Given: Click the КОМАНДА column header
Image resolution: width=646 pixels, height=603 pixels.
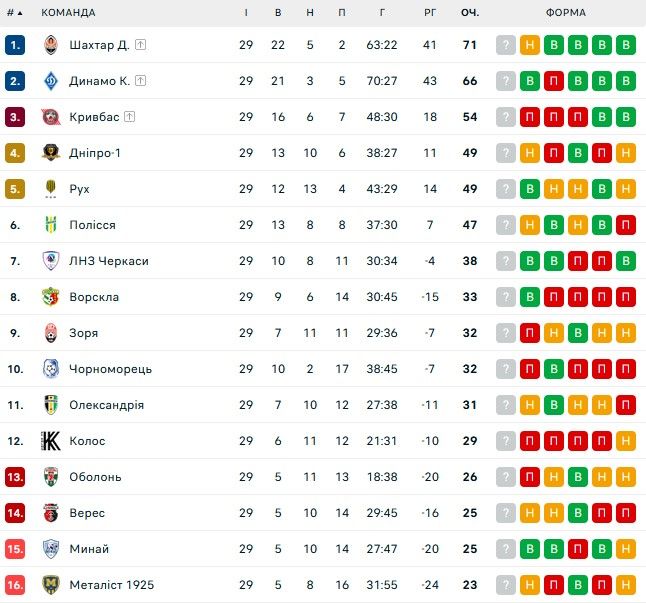Looking at the screenshot, I should [68, 13].
